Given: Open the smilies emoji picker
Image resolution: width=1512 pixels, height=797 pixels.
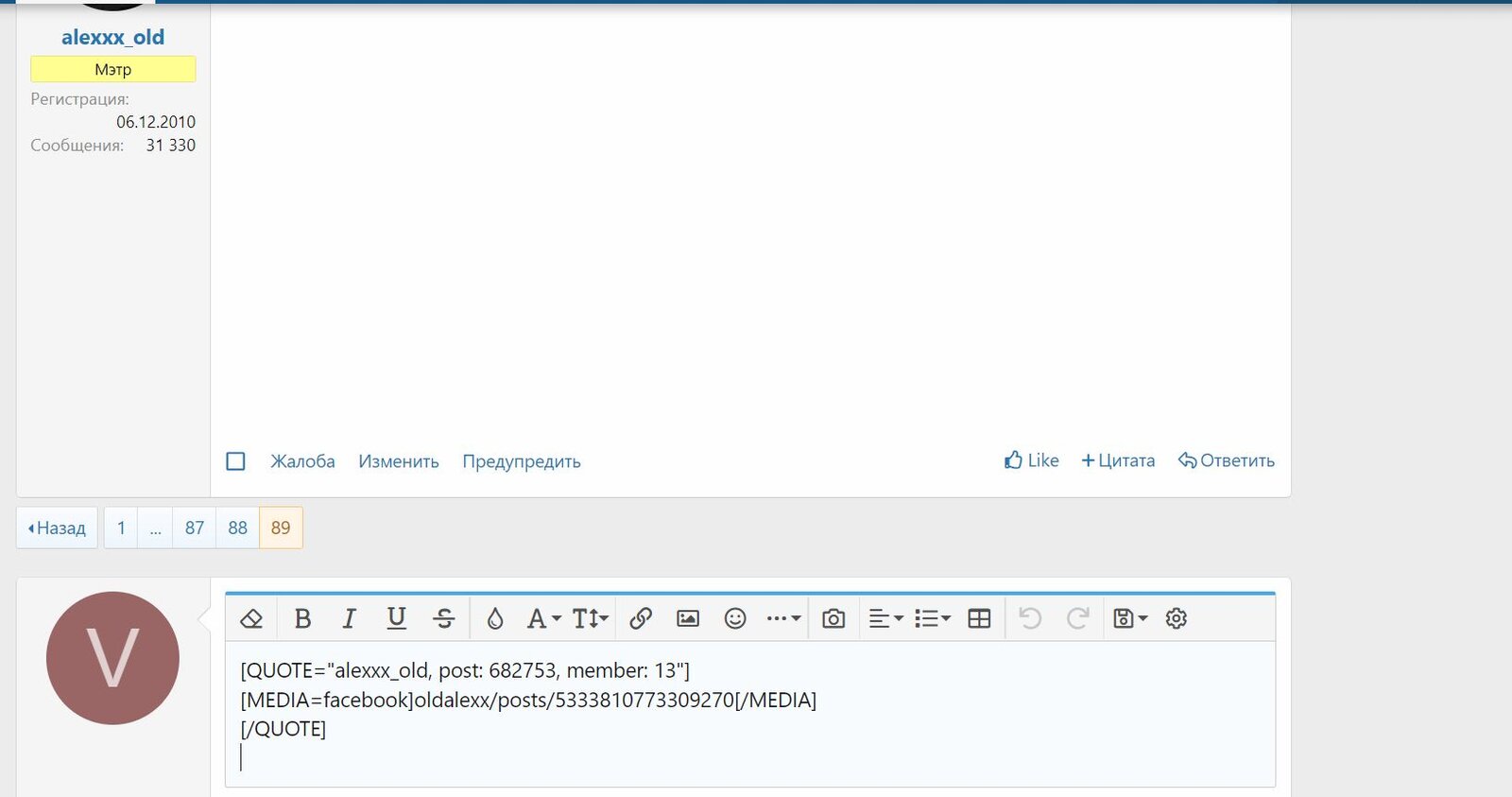Looking at the screenshot, I should 735,618.
